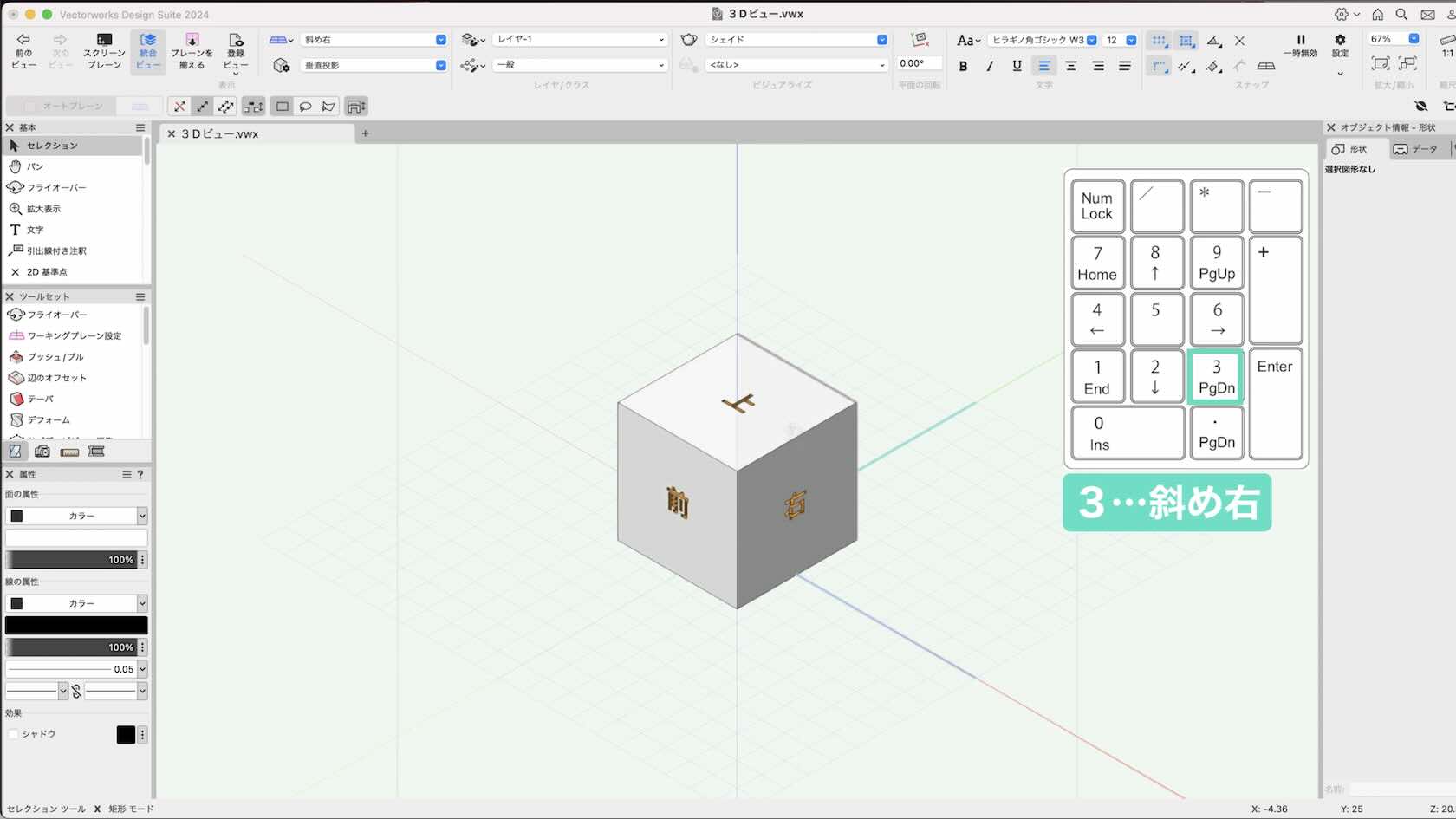Select Flyover in the Basic palette
1456x819 pixels.
pos(74,187)
